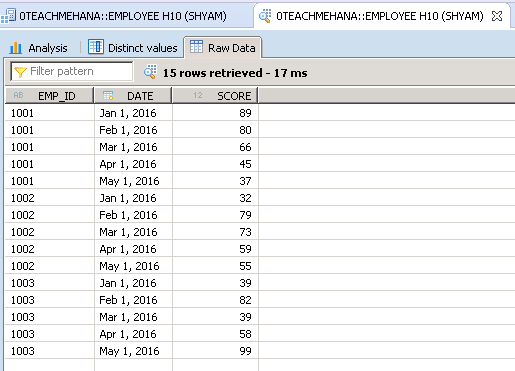
Task: Click the calendar type icon in DATE header
Action: click(108, 96)
